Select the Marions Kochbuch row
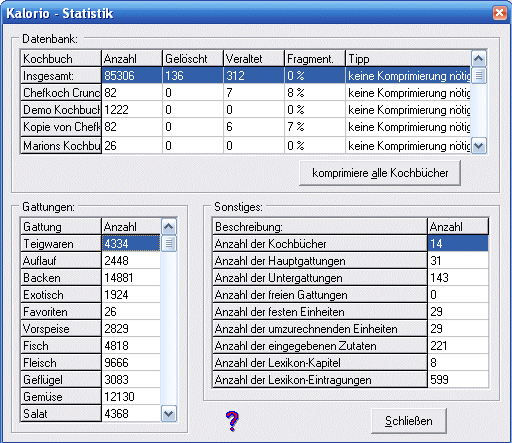 click(x=246, y=146)
